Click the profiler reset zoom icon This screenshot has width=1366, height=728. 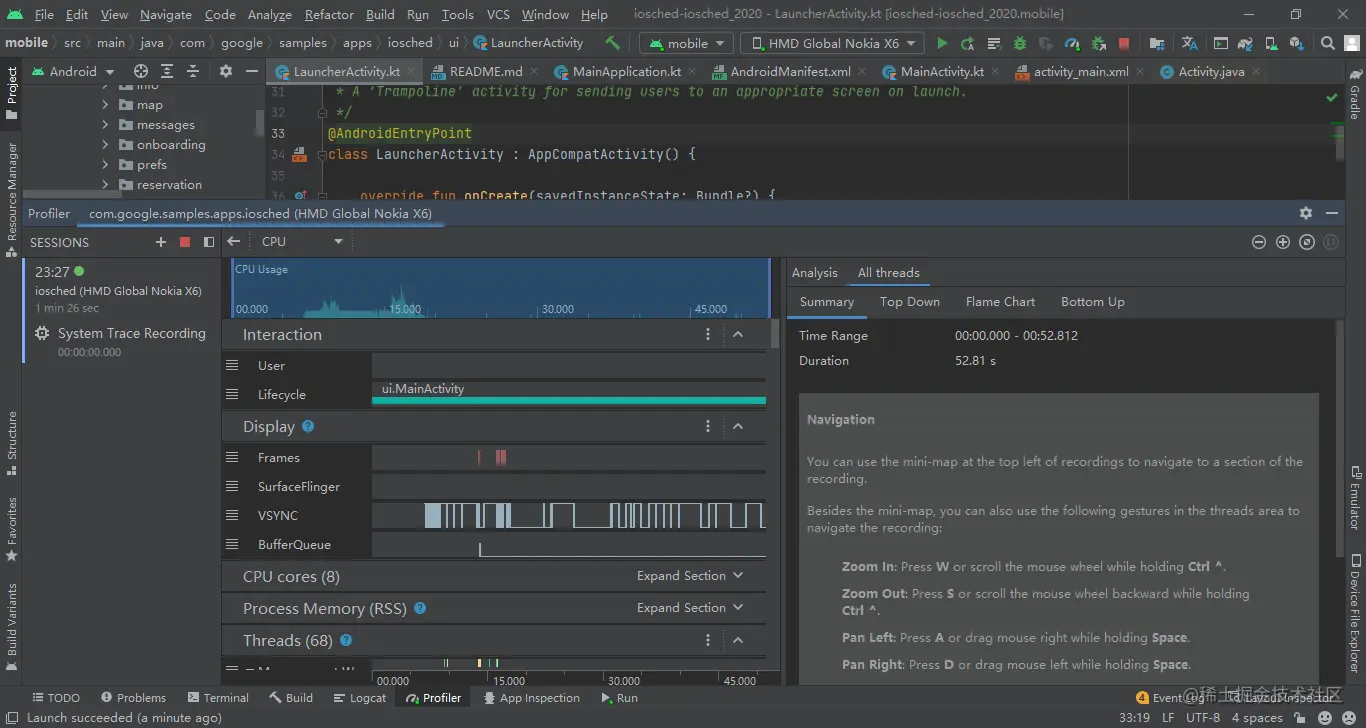(x=1307, y=242)
